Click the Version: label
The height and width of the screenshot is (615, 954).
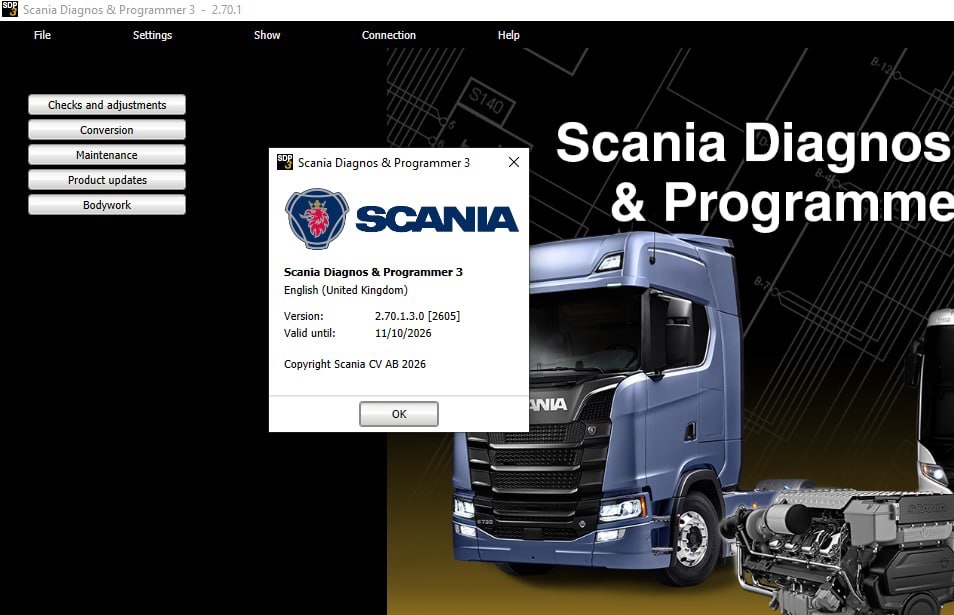click(x=304, y=316)
